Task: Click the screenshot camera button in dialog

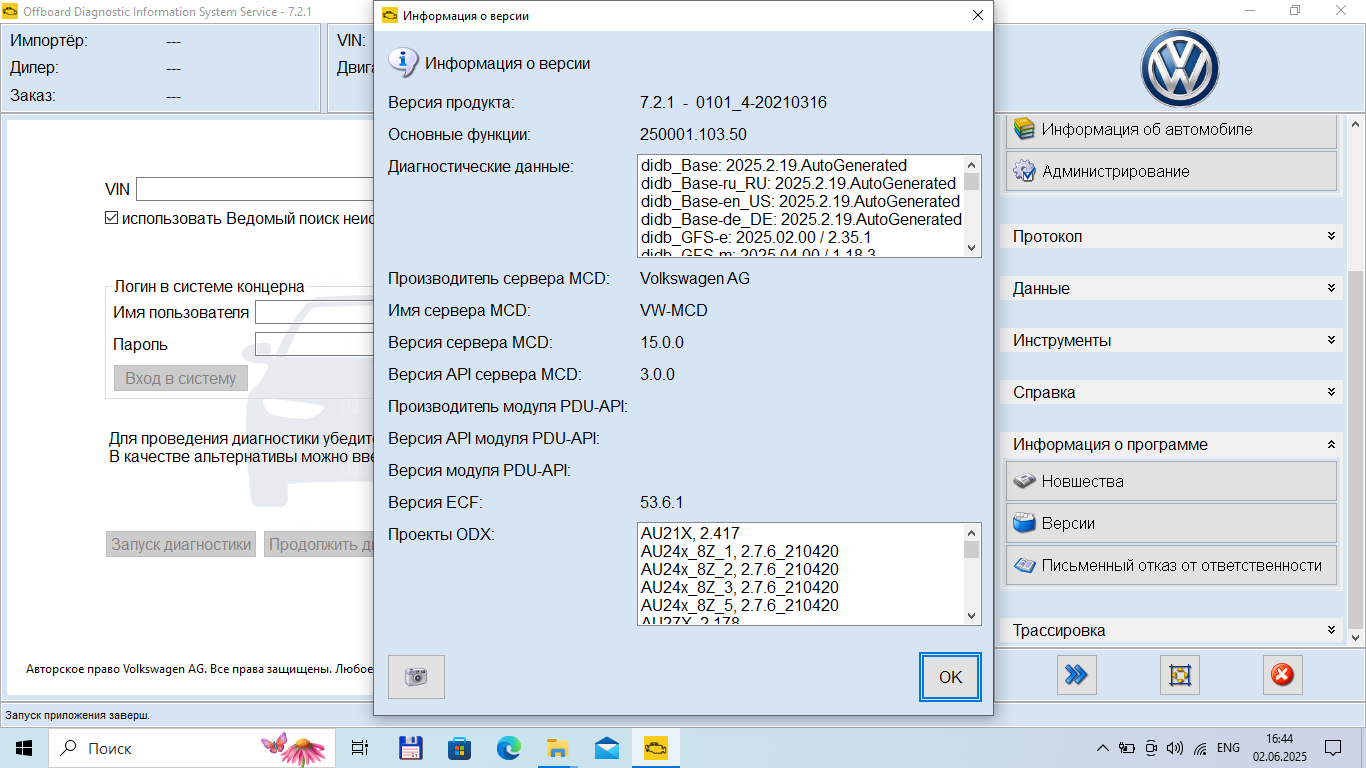Action: point(416,676)
